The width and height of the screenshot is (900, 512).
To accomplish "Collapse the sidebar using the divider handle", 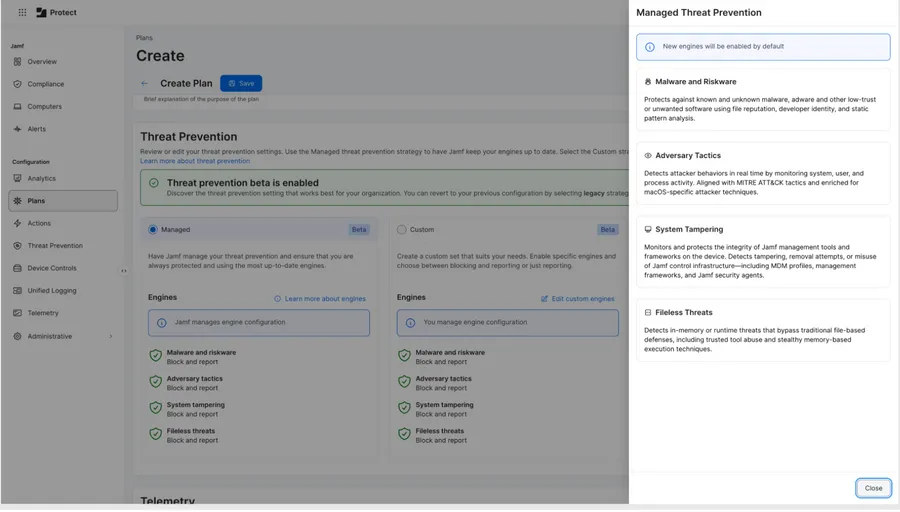I will point(124,271).
